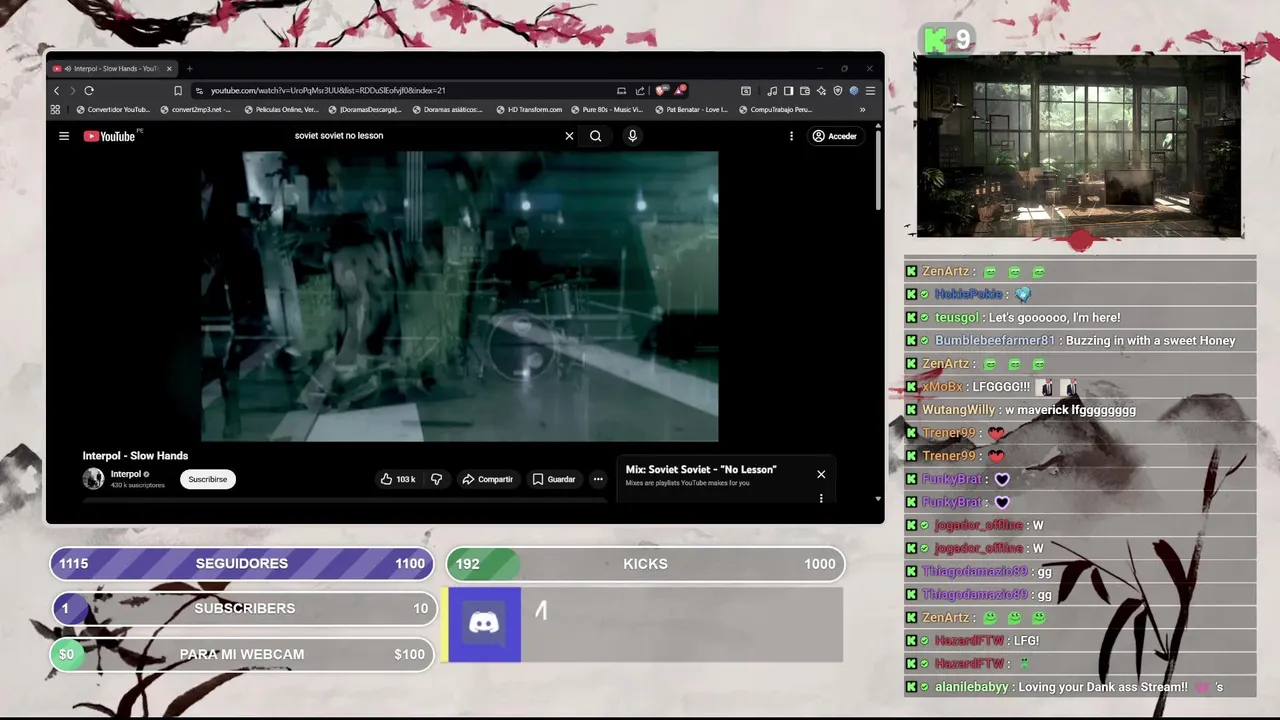Screen dimensions: 1280x720
Task: Click WutangWilly's chat message
Action: coord(1080,409)
